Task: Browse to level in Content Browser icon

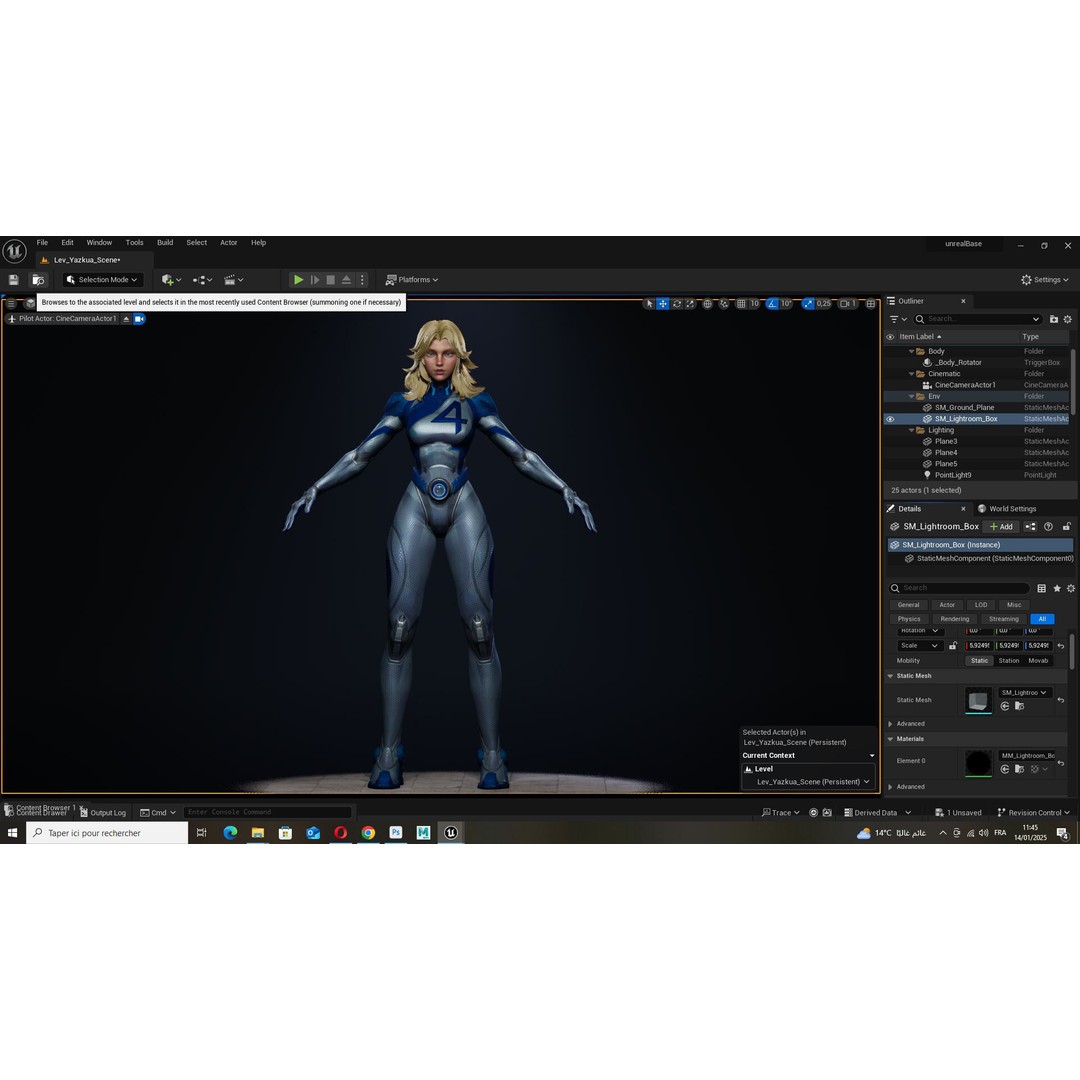Action: pos(39,280)
